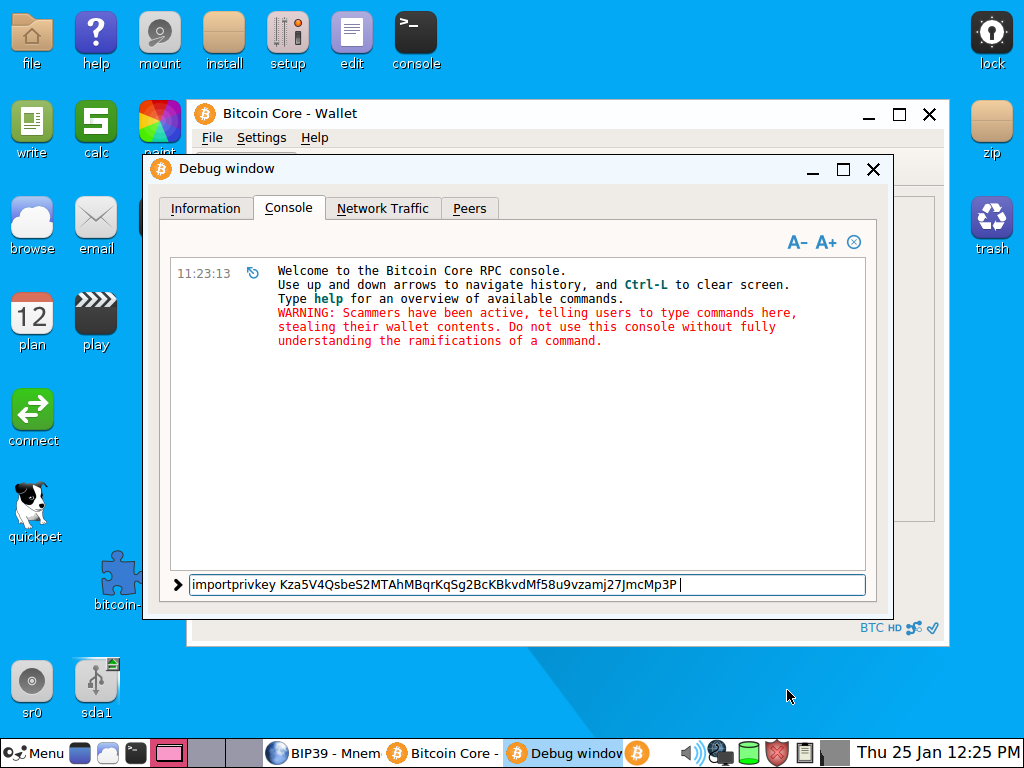The height and width of the screenshot is (768, 1024).
Task: Click the console output text area
Action: [x=518, y=414]
